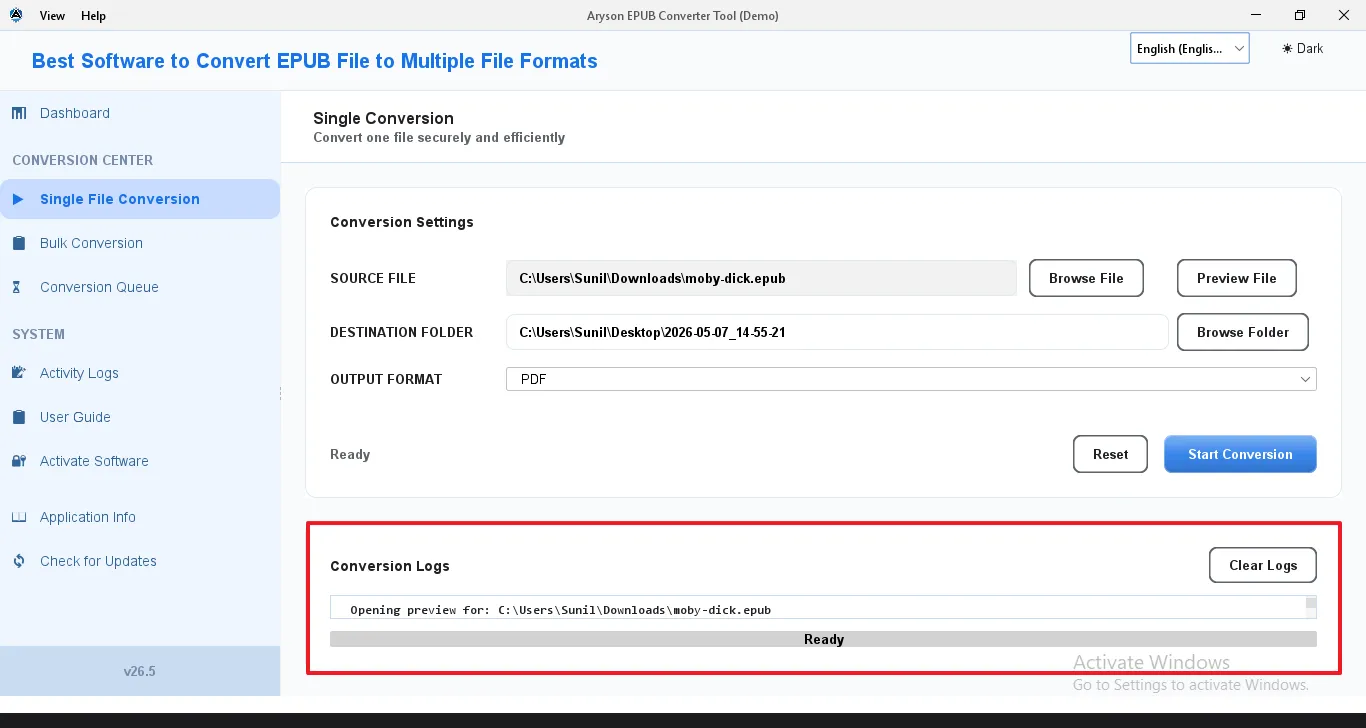Click the Conversion Logs vertical scrollbar
This screenshot has width=1366, height=728.
coord(1311,608)
